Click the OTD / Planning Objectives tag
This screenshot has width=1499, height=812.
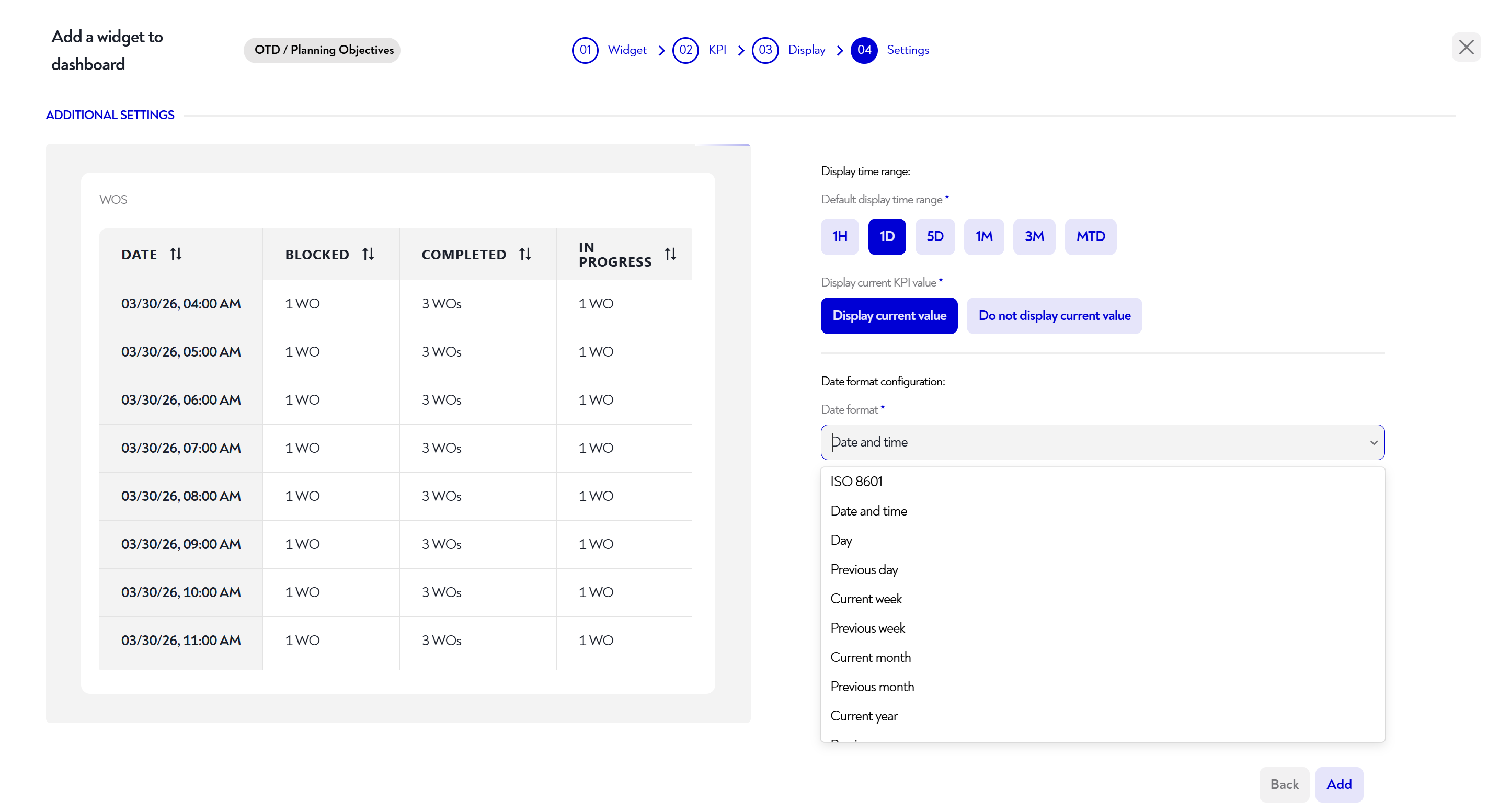(324, 50)
